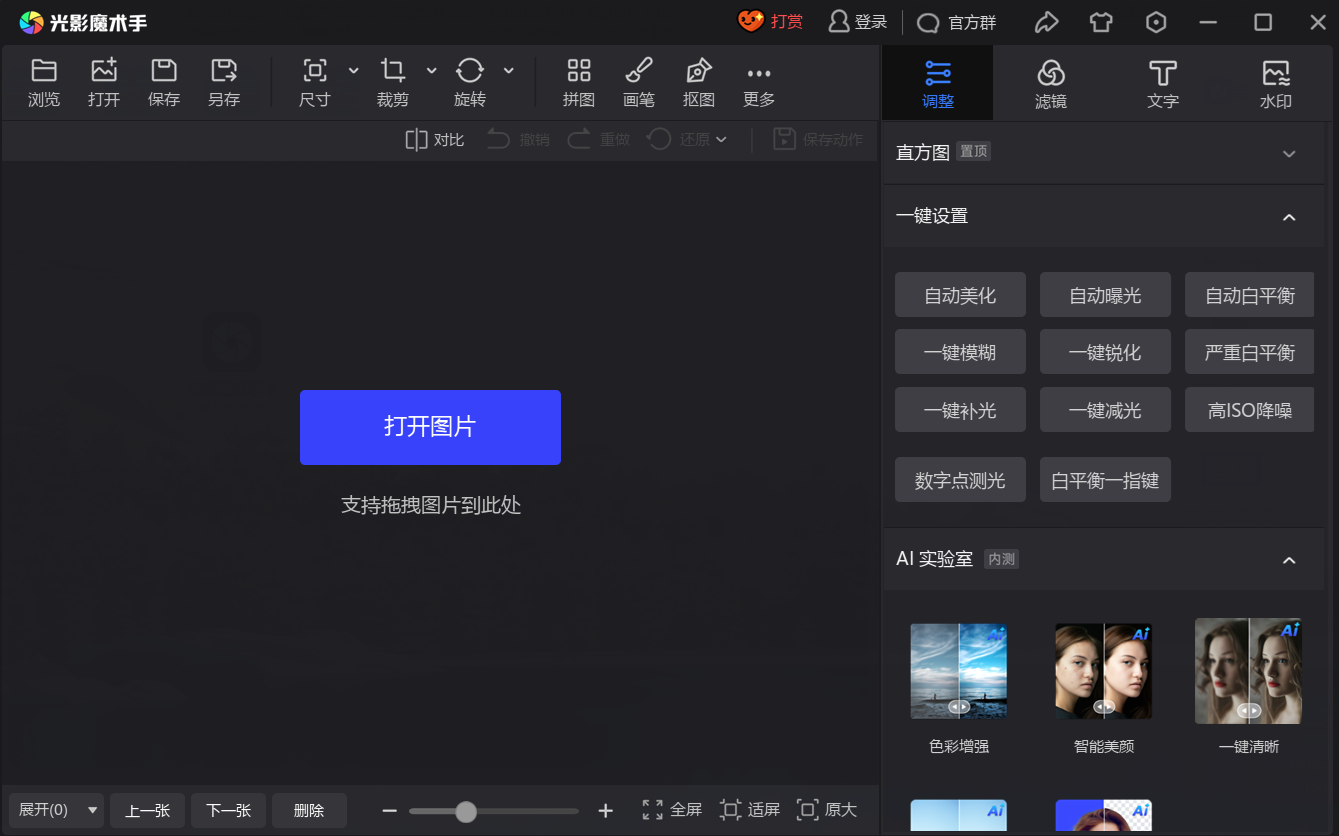Click the Save As (另存) icon
This screenshot has width=1339, height=836.
[224, 71]
